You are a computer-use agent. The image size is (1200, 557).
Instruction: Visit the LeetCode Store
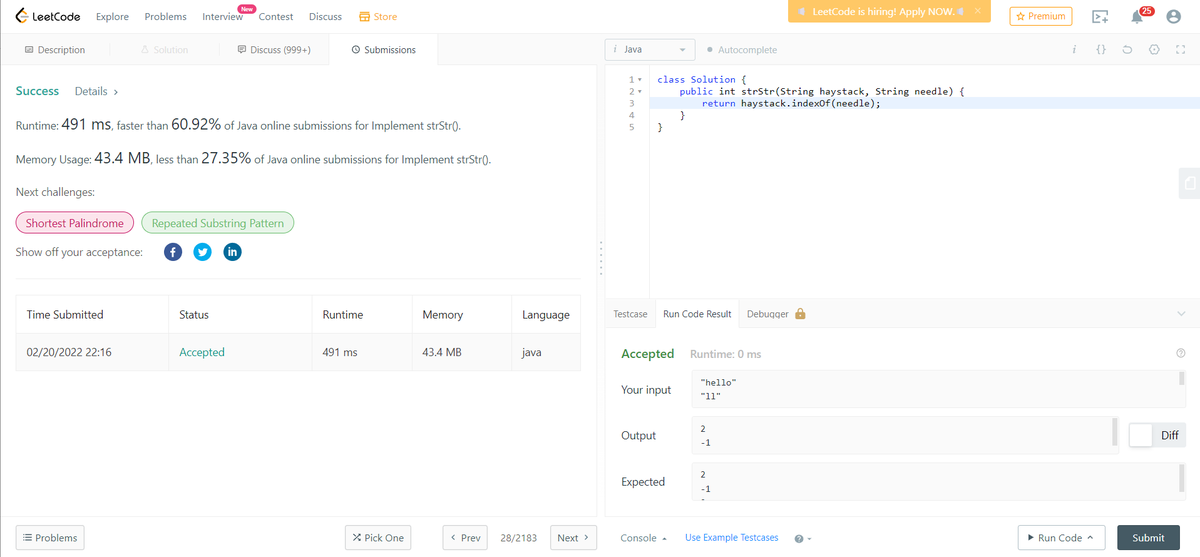point(378,17)
